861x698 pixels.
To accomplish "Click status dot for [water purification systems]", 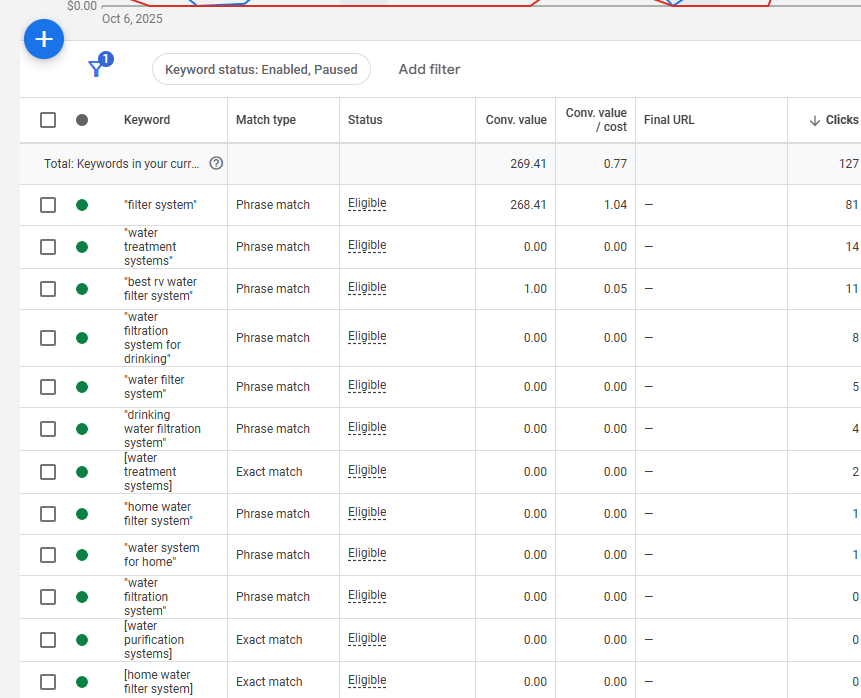I will pyautogui.click(x=82, y=640).
